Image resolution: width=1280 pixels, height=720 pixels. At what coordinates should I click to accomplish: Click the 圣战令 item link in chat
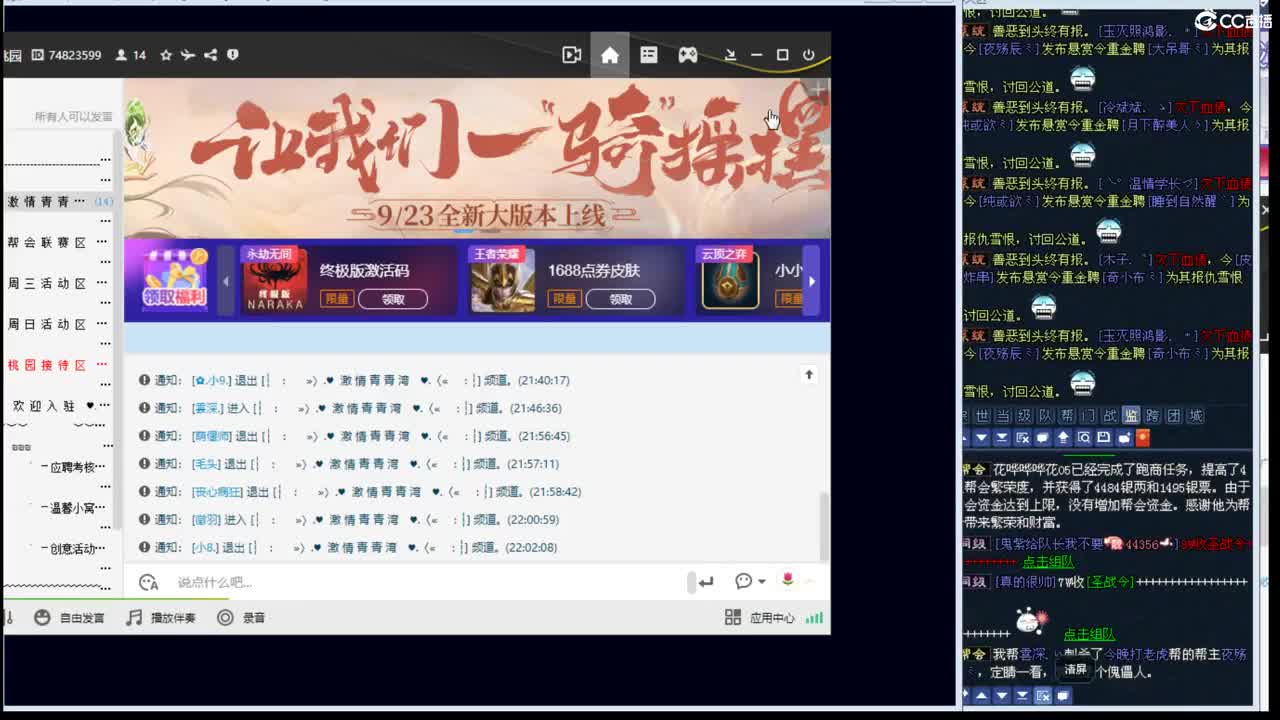(x=1110, y=582)
